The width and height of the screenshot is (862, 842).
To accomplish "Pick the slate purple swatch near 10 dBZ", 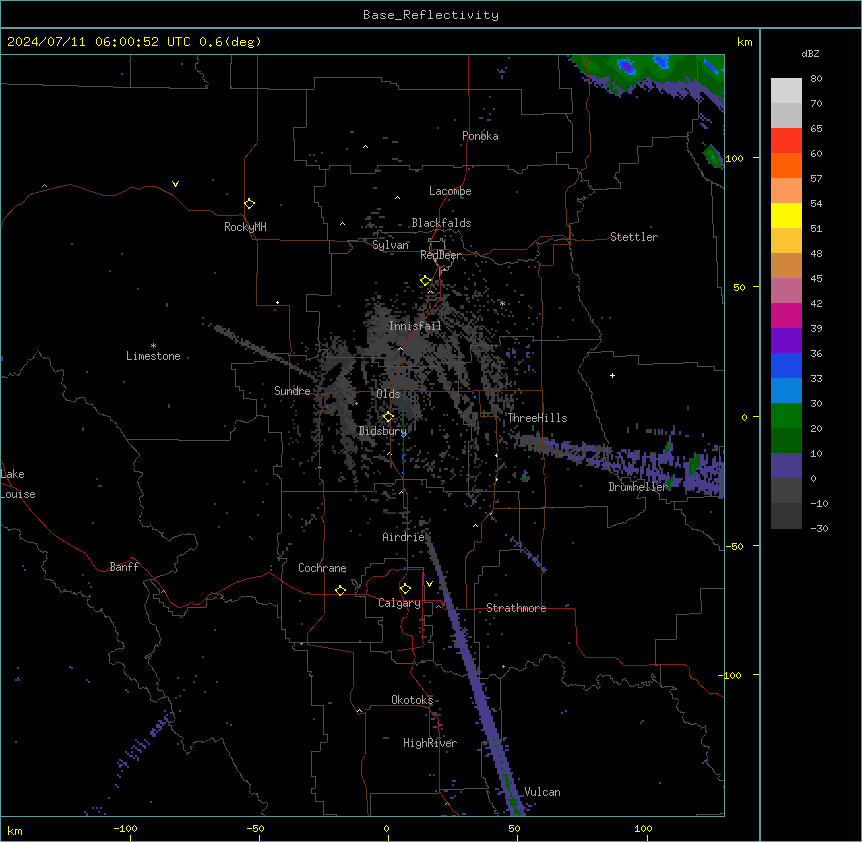I will pyautogui.click(x=786, y=466).
